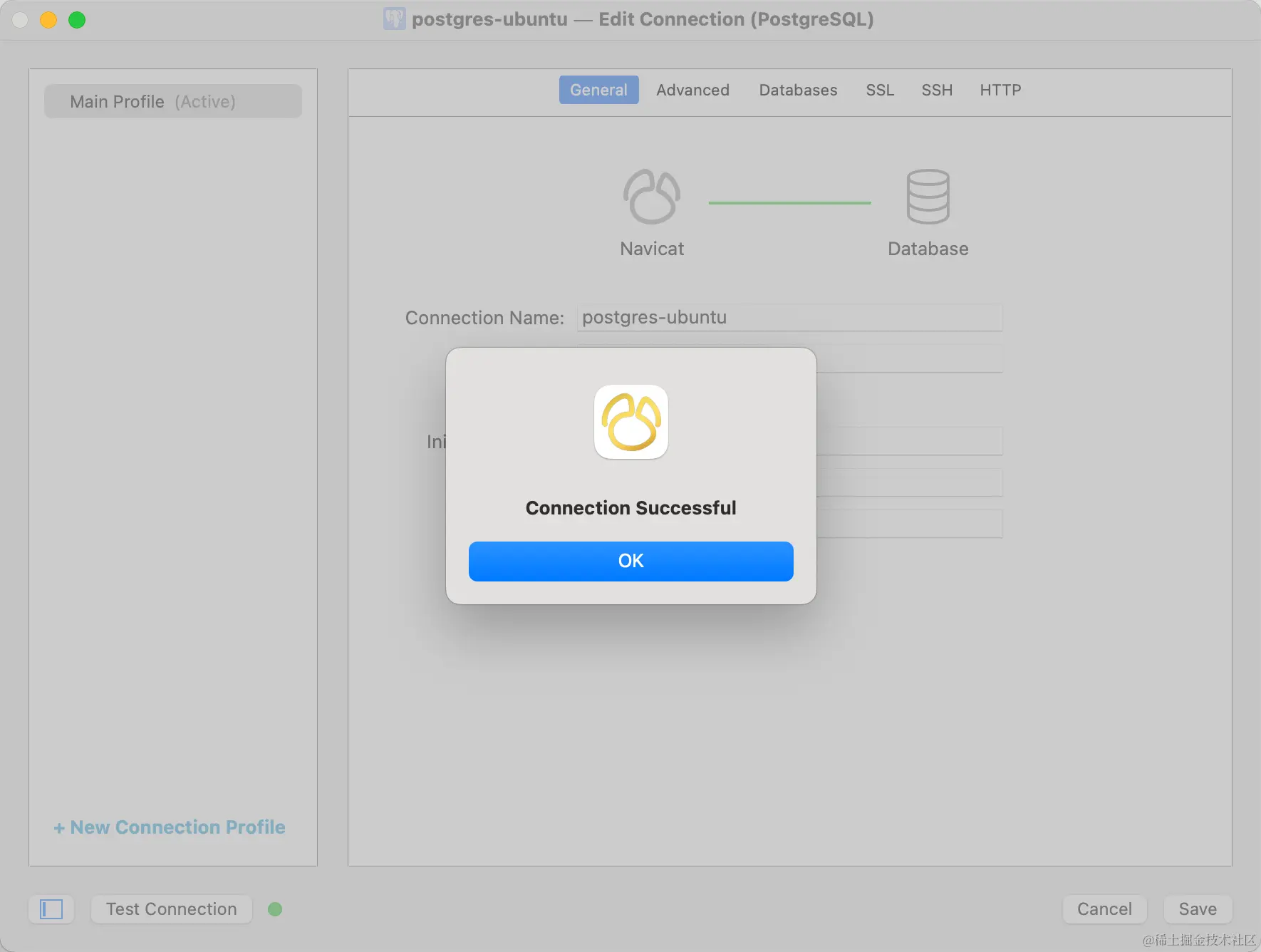Click the Navicat app icon in the dialog
Screen dimensions: 1261x952
pos(631,422)
